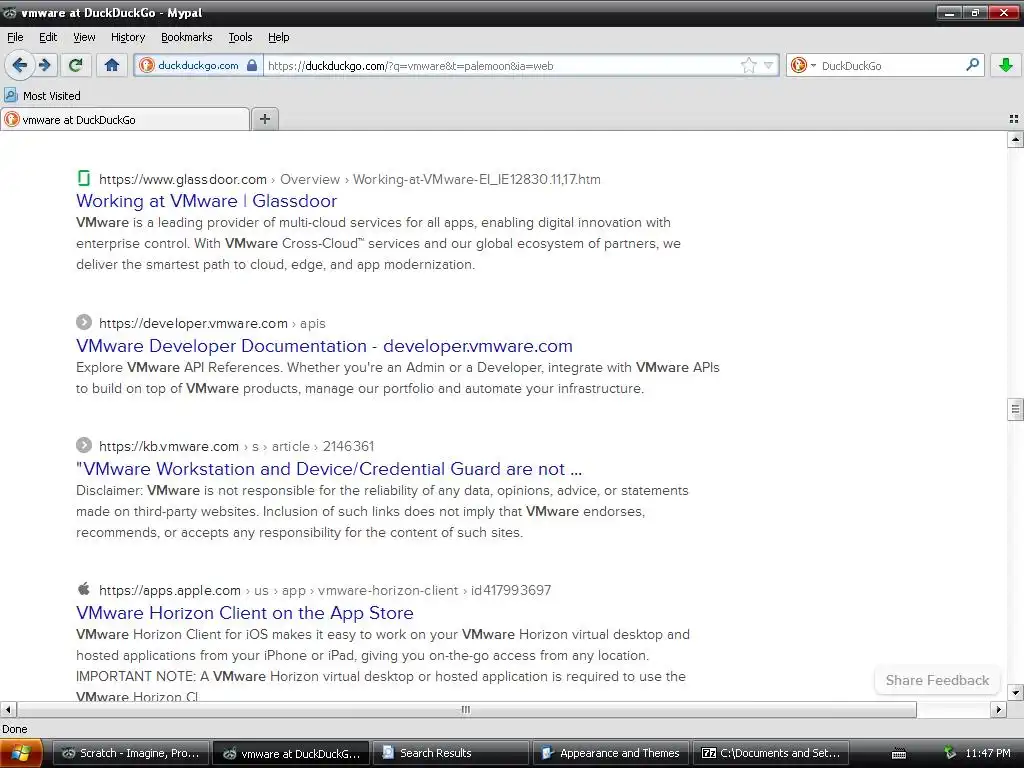
Task: Open the developer.vmware.com apis URL
Action: point(212,323)
